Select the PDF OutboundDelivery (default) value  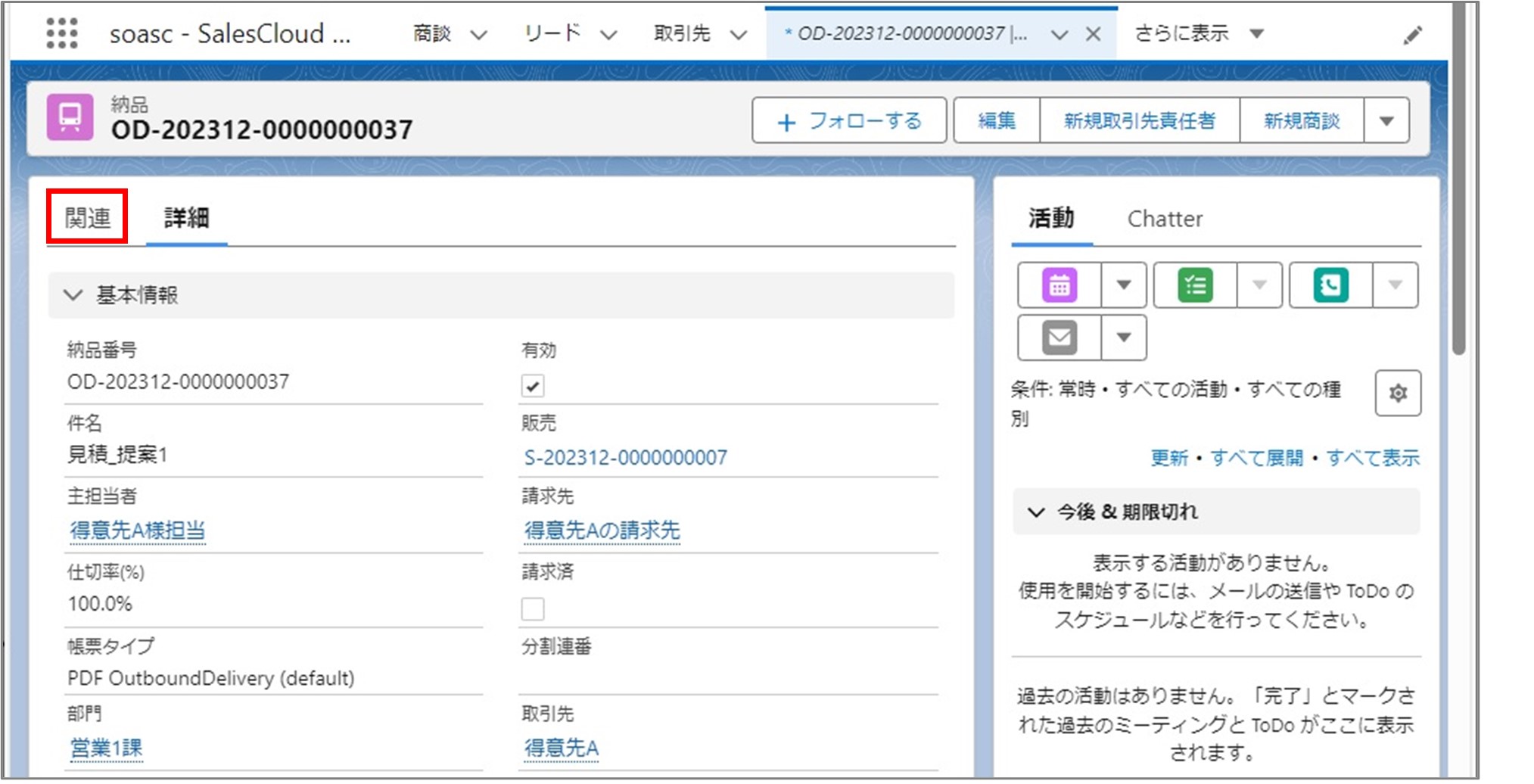pos(210,678)
